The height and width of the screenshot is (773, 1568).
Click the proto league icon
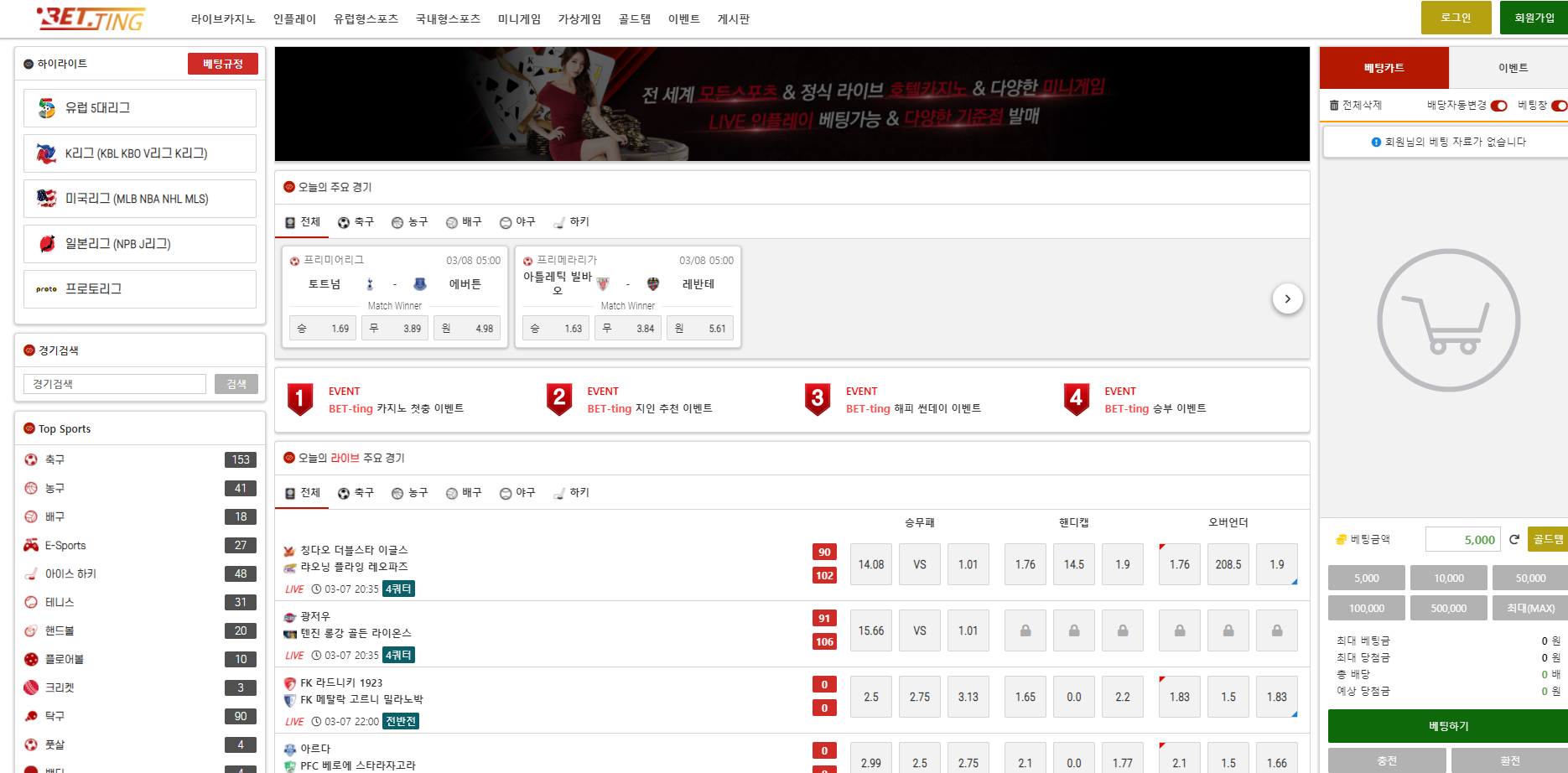tap(46, 289)
